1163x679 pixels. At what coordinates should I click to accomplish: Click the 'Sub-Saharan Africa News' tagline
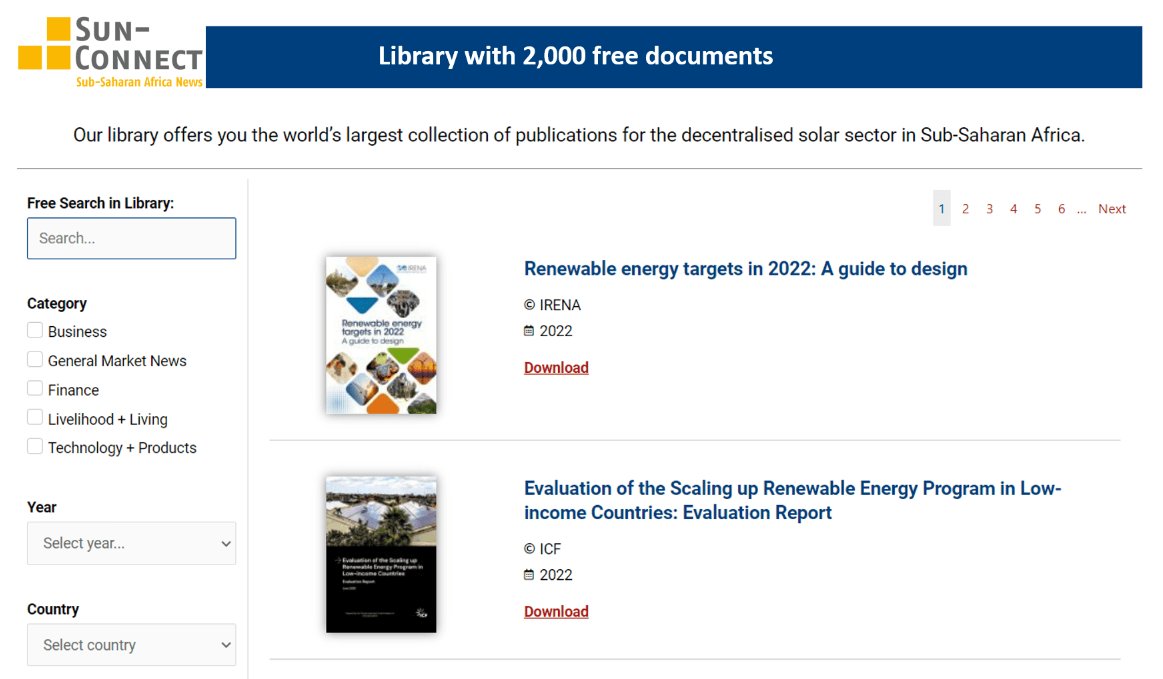coord(139,82)
